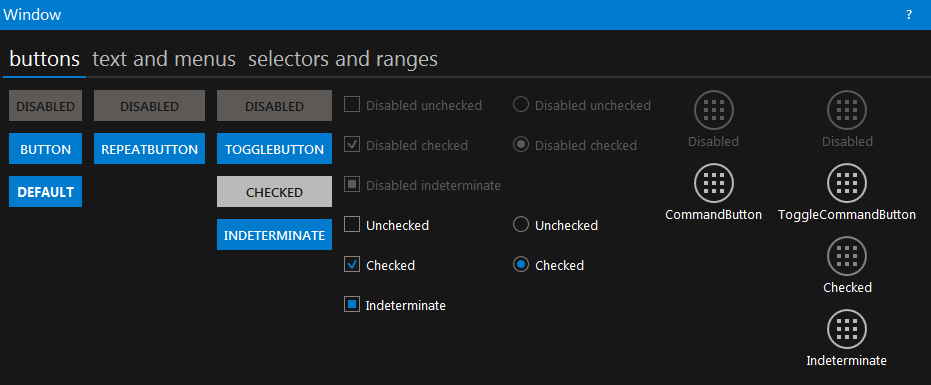This screenshot has height=385, width=931.
Task: Select the buttons tab
Action: [45, 59]
